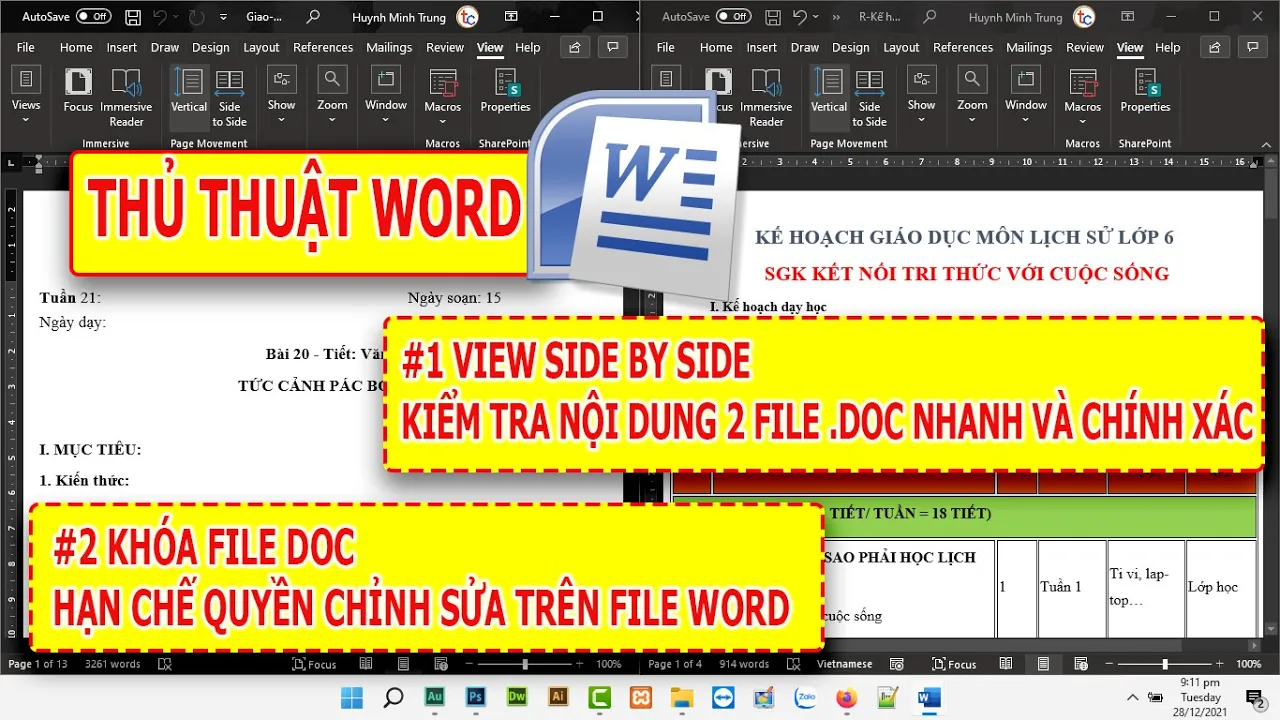Viewport: 1280px width, 720px height.
Task: Save the document in the left window
Action: tap(133, 17)
